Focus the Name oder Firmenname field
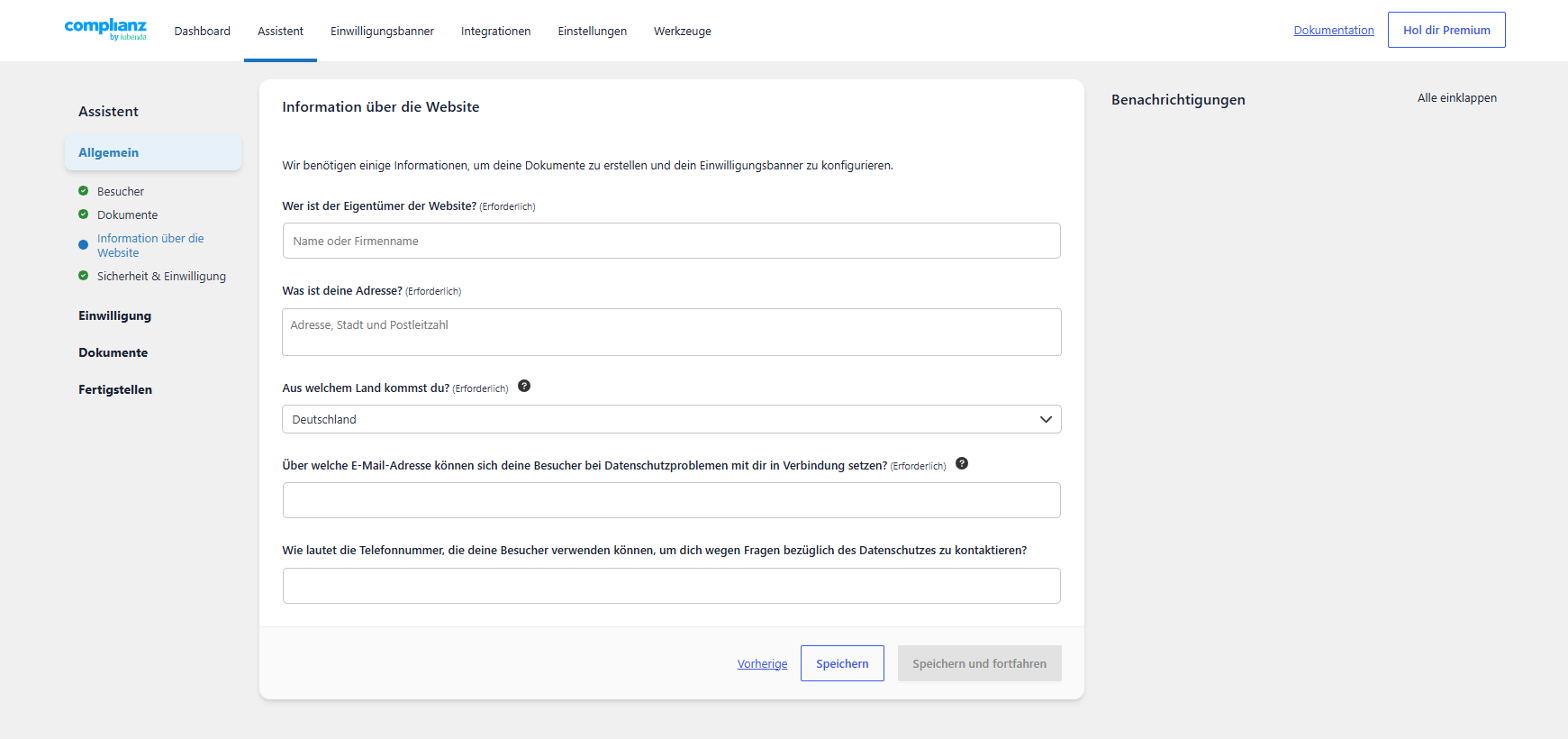Screen dimensions: 1568x739 [x=672, y=241]
